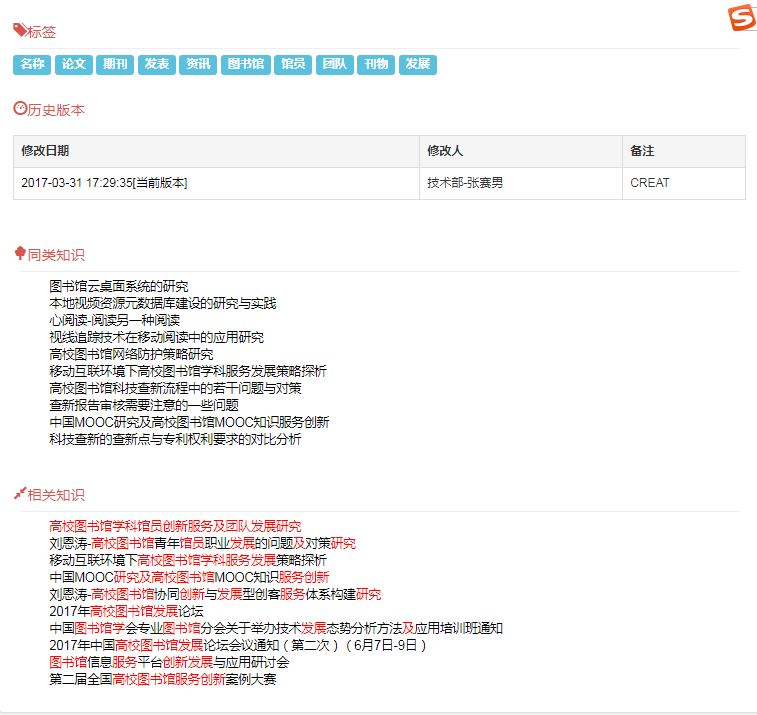This screenshot has height=715, width=757.
Task: Select the 资讯 tag
Action: [x=198, y=64]
